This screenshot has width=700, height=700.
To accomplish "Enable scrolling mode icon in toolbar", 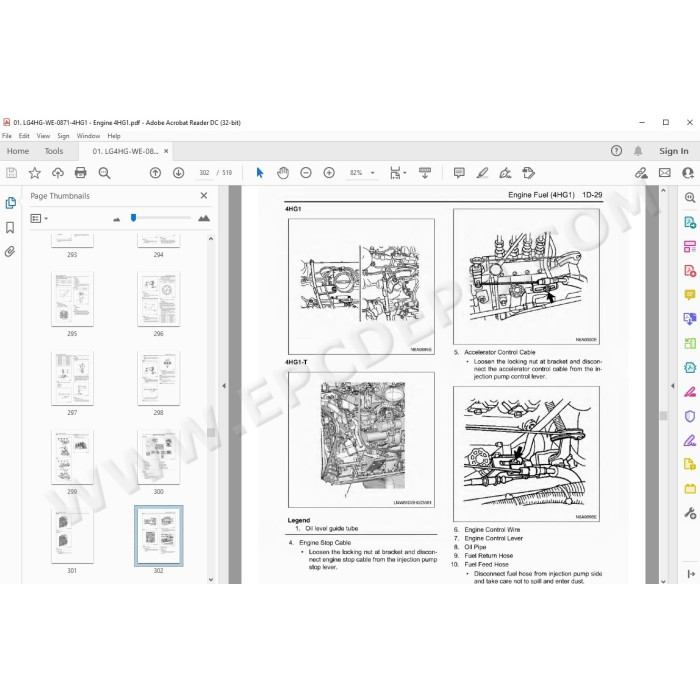I will (x=425, y=173).
